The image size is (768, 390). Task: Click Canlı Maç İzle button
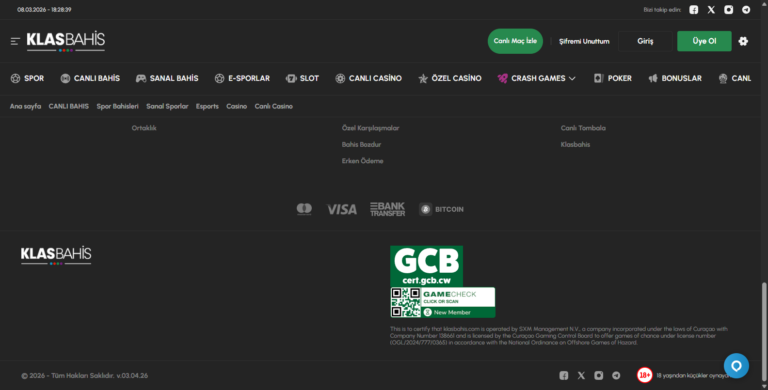[515, 41]
